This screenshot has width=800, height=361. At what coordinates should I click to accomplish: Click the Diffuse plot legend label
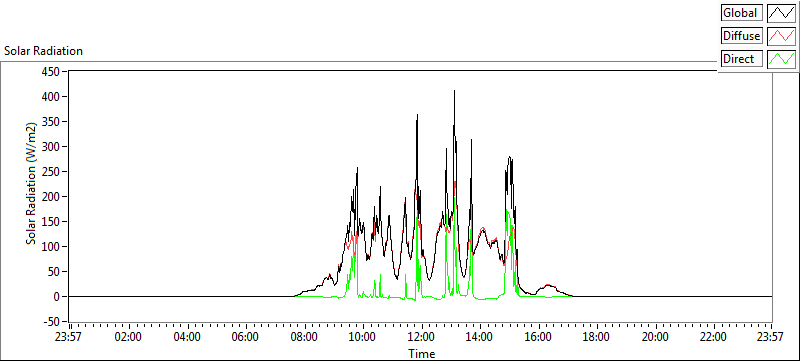coord(741,36)
